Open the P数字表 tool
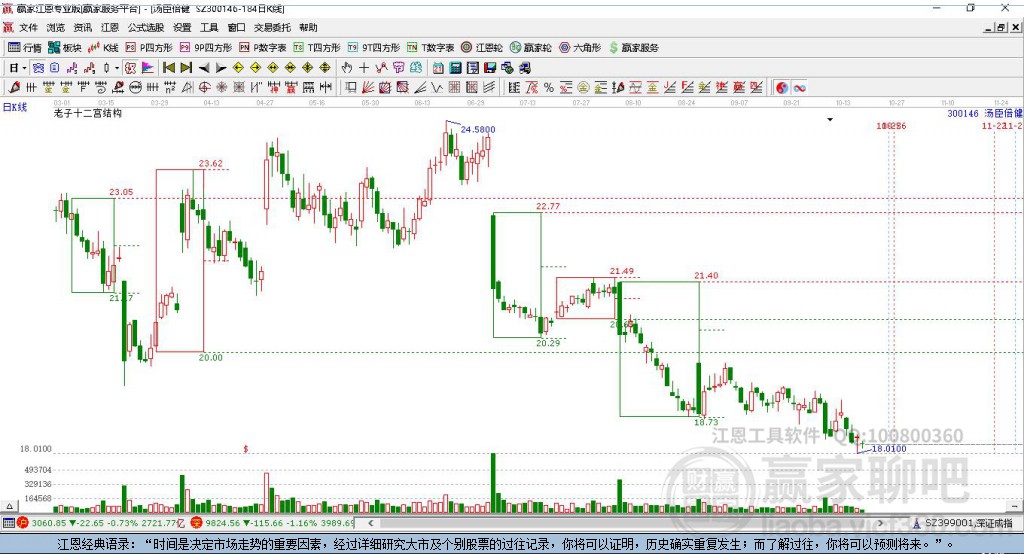Viewport: 1024px width, 554px height. (263, 48)
